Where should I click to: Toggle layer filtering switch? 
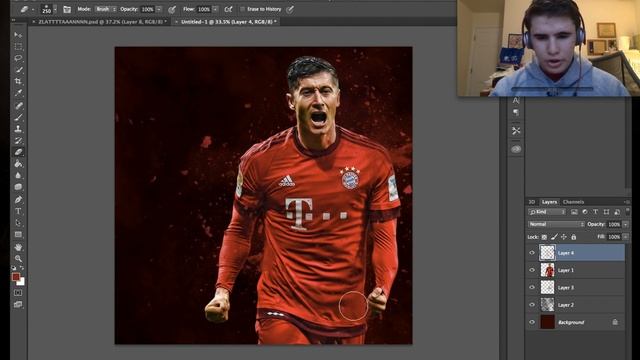tap(627, 212)
